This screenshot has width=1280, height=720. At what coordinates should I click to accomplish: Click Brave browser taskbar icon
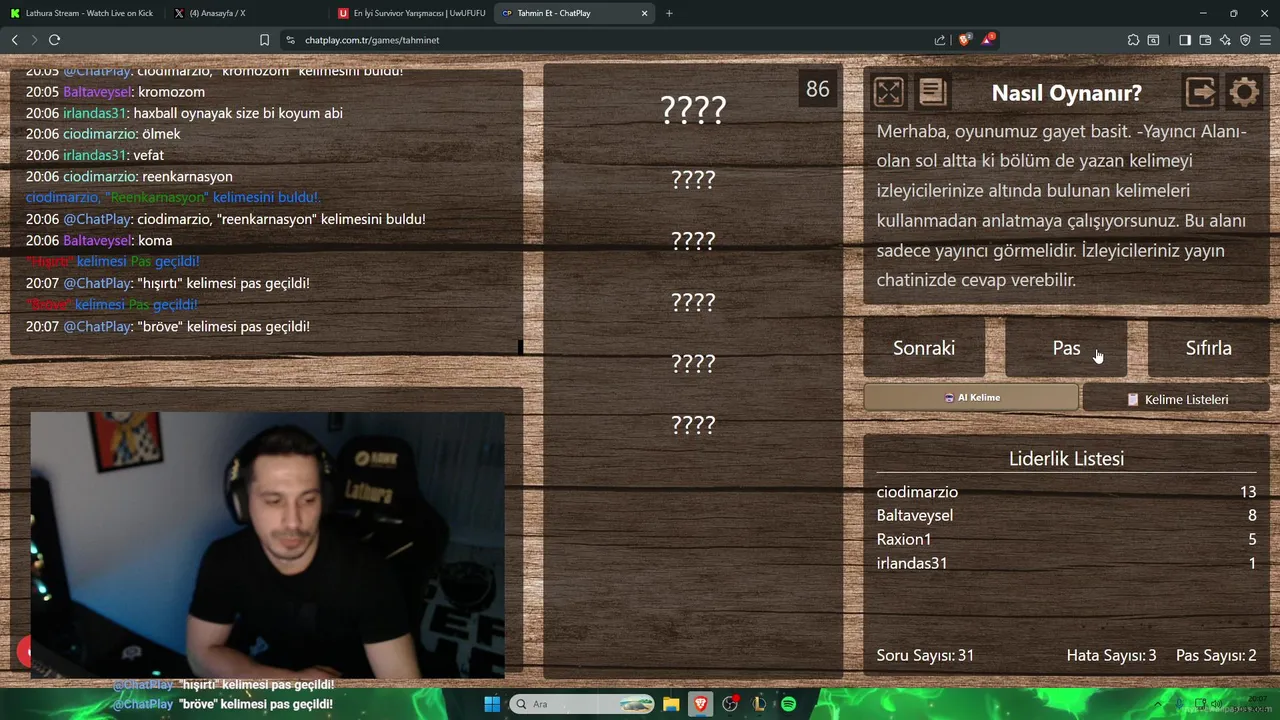click(700, 704)
